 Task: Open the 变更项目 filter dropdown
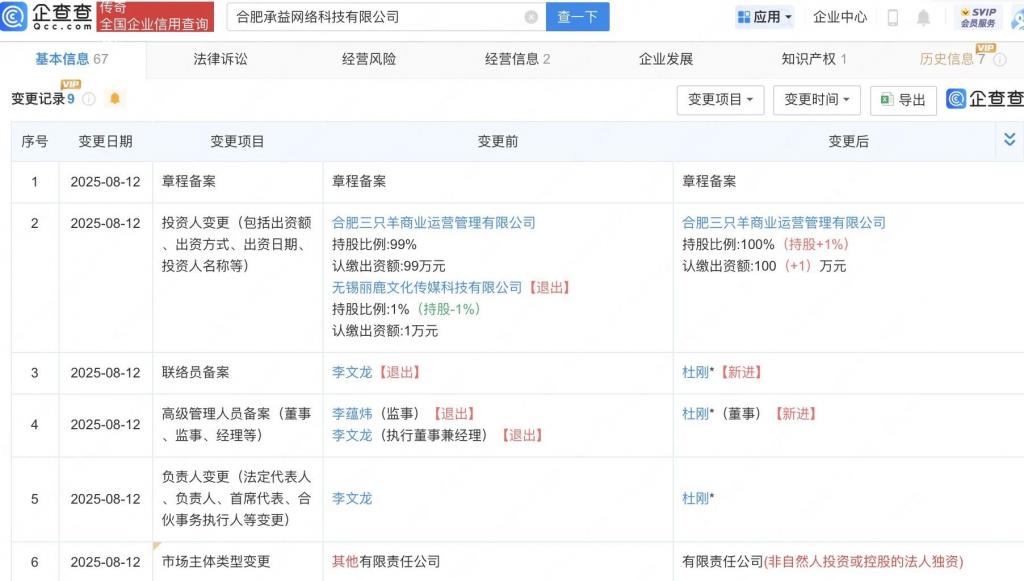721,100
